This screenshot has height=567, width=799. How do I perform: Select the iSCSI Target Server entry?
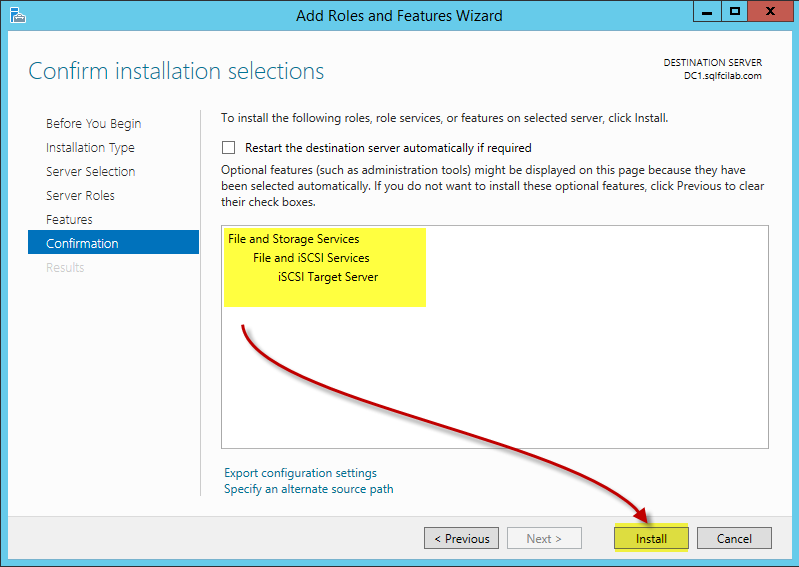(328, 277)
